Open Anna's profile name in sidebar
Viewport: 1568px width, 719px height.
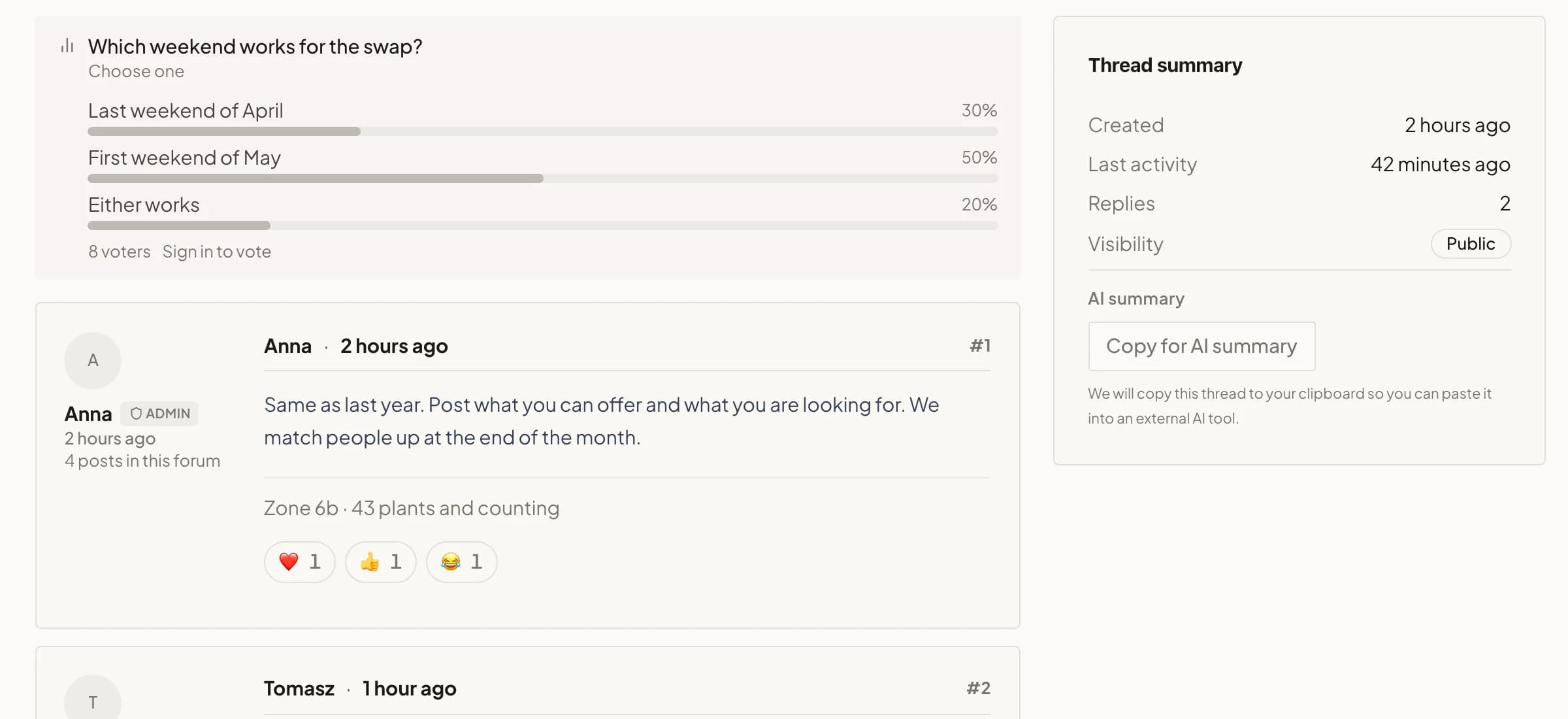click(88, 414)
